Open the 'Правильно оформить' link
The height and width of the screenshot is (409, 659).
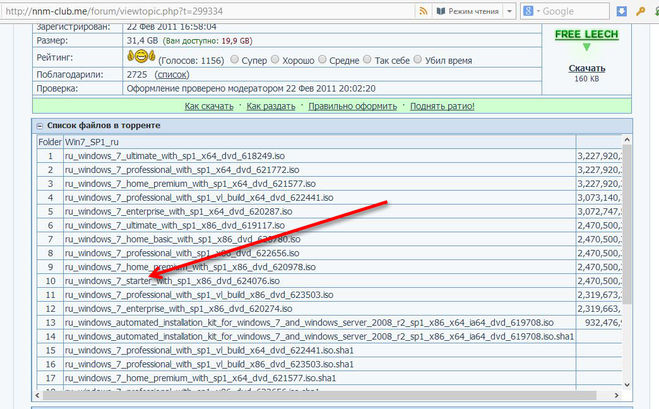[353, 106]
